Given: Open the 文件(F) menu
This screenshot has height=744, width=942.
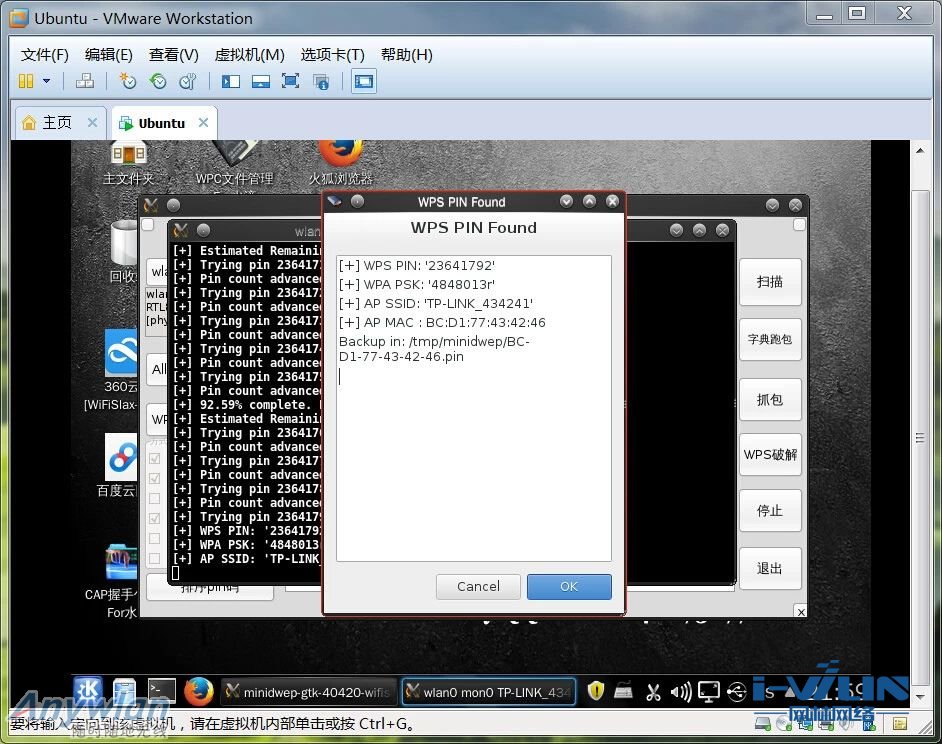Looking at the screenshot, I should click(44, 55).
